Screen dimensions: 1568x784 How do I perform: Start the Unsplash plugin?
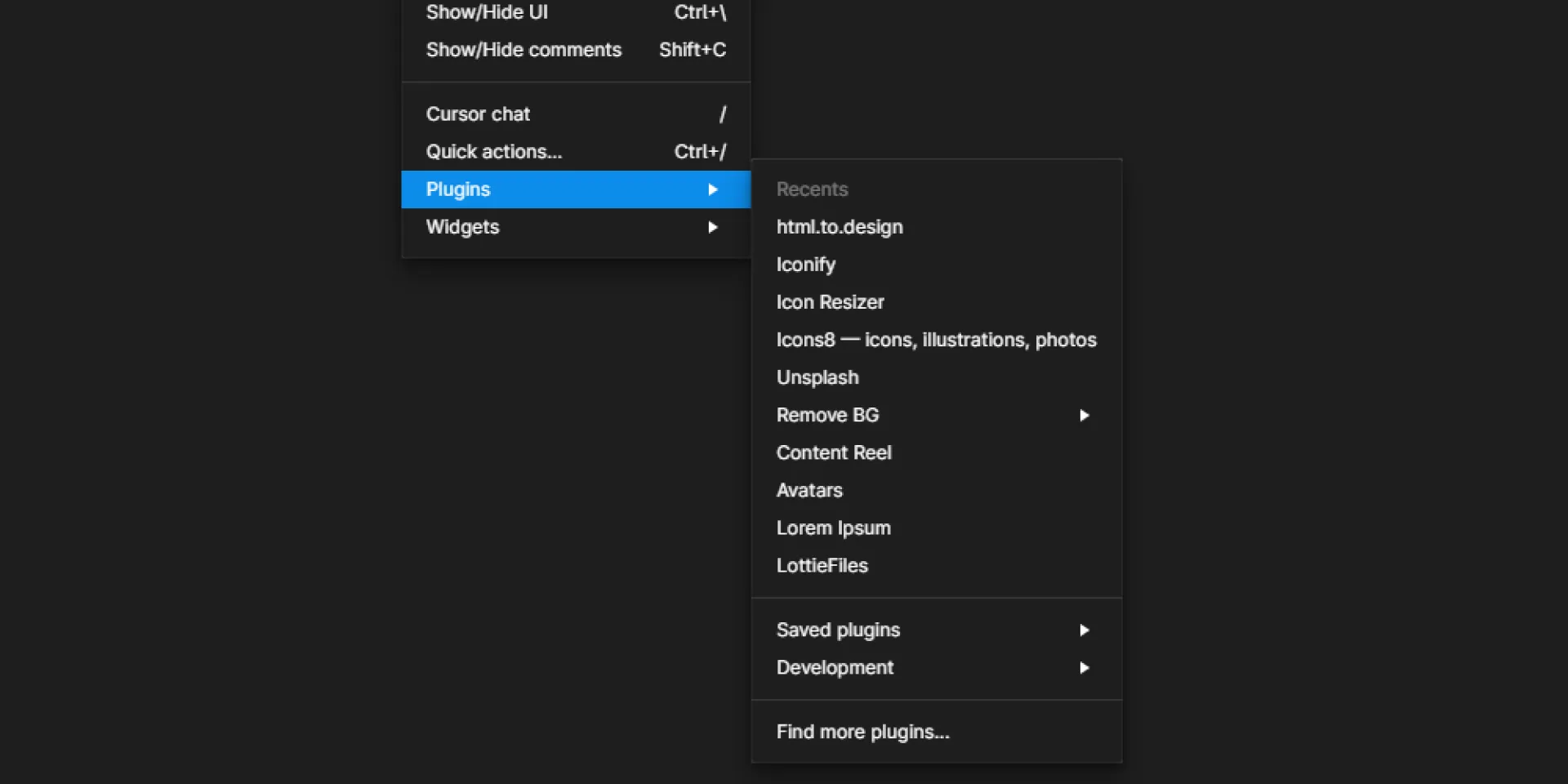(x=937, y=377)
